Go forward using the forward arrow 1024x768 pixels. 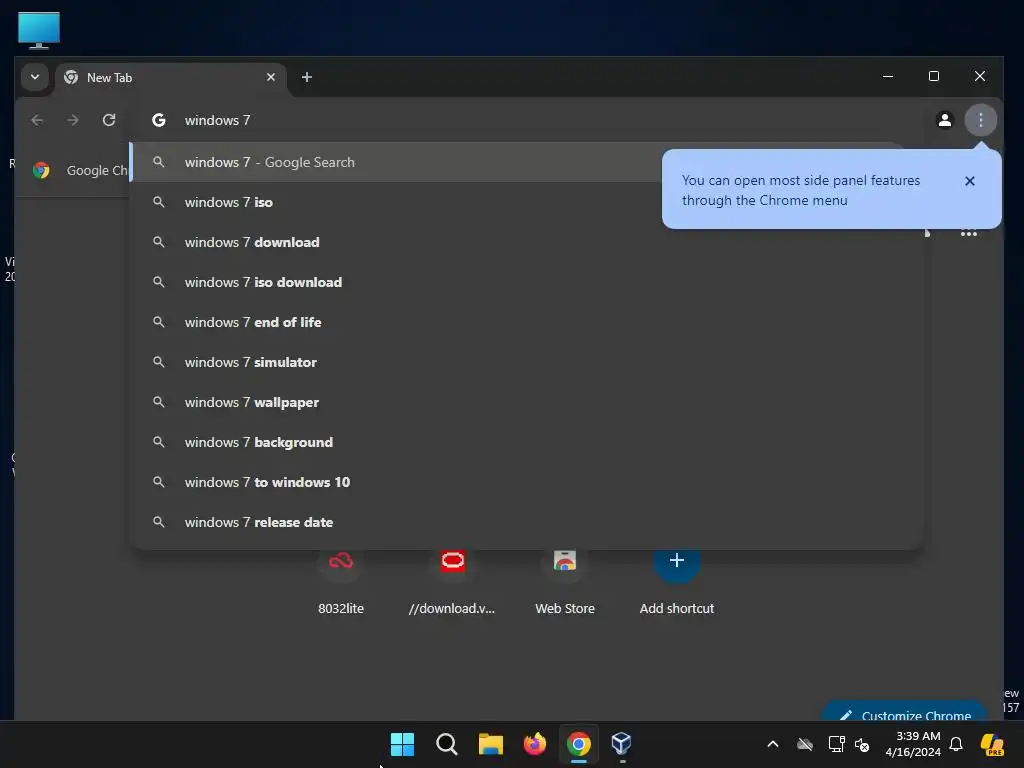click(73, 120)
